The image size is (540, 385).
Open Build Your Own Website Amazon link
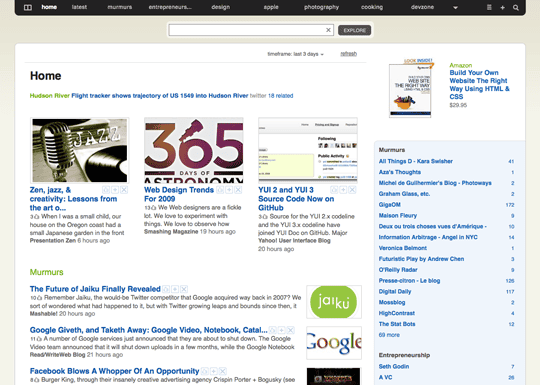click(479, 85)
